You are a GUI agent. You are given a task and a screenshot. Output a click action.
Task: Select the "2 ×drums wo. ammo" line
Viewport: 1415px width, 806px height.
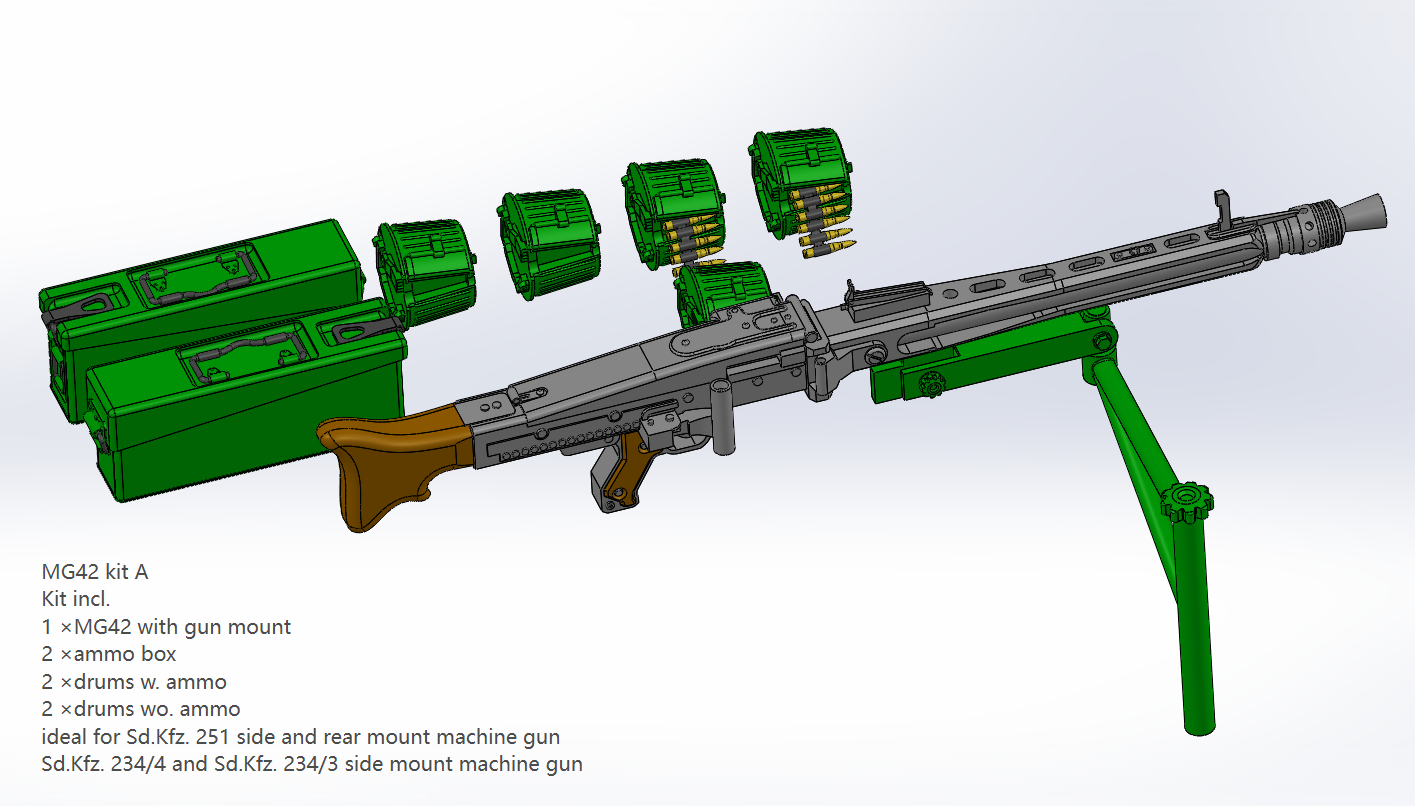click(141, 709)
